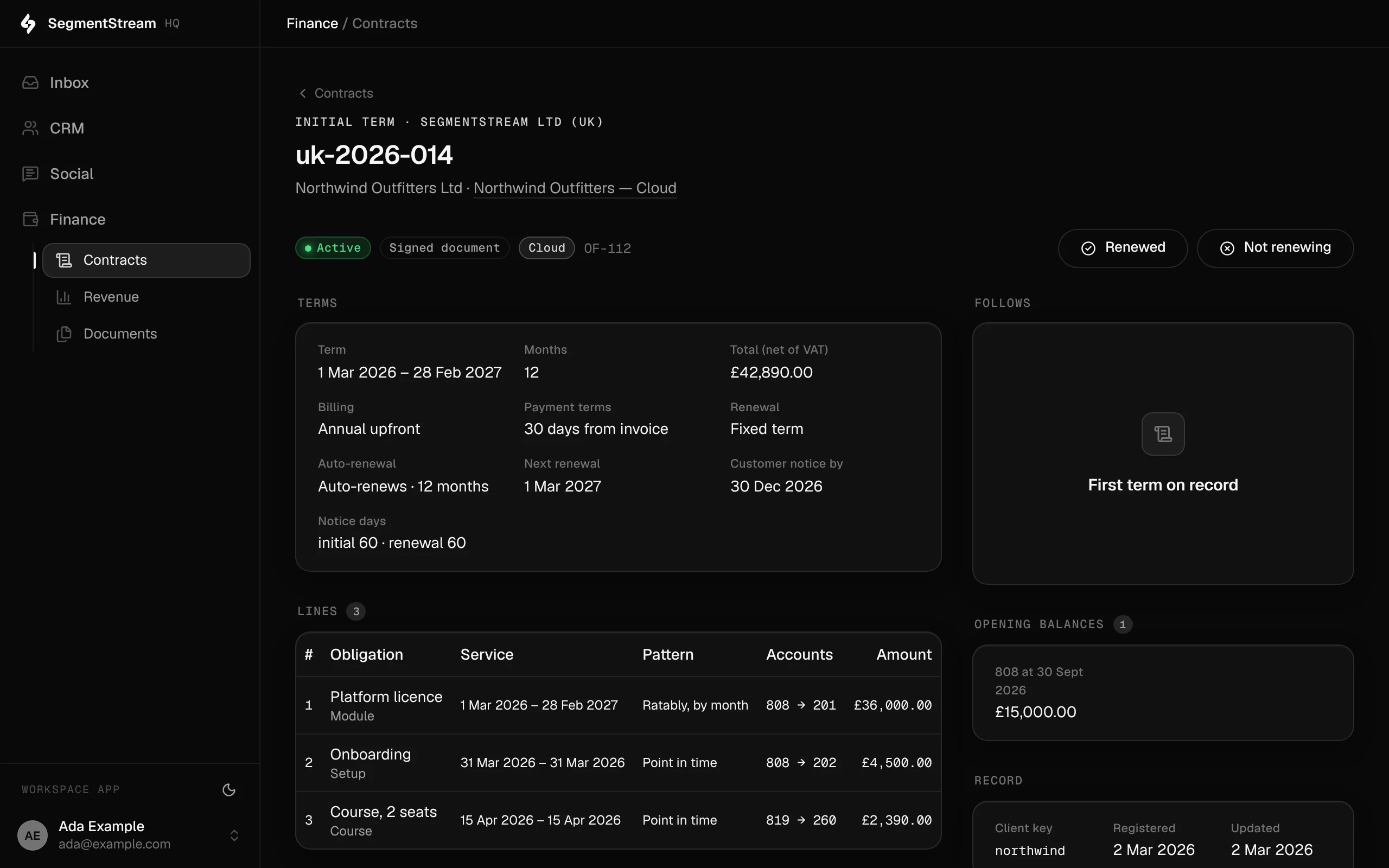Open the Revenue page
The width and height of the screenshot is (1389, 868).
146,297
